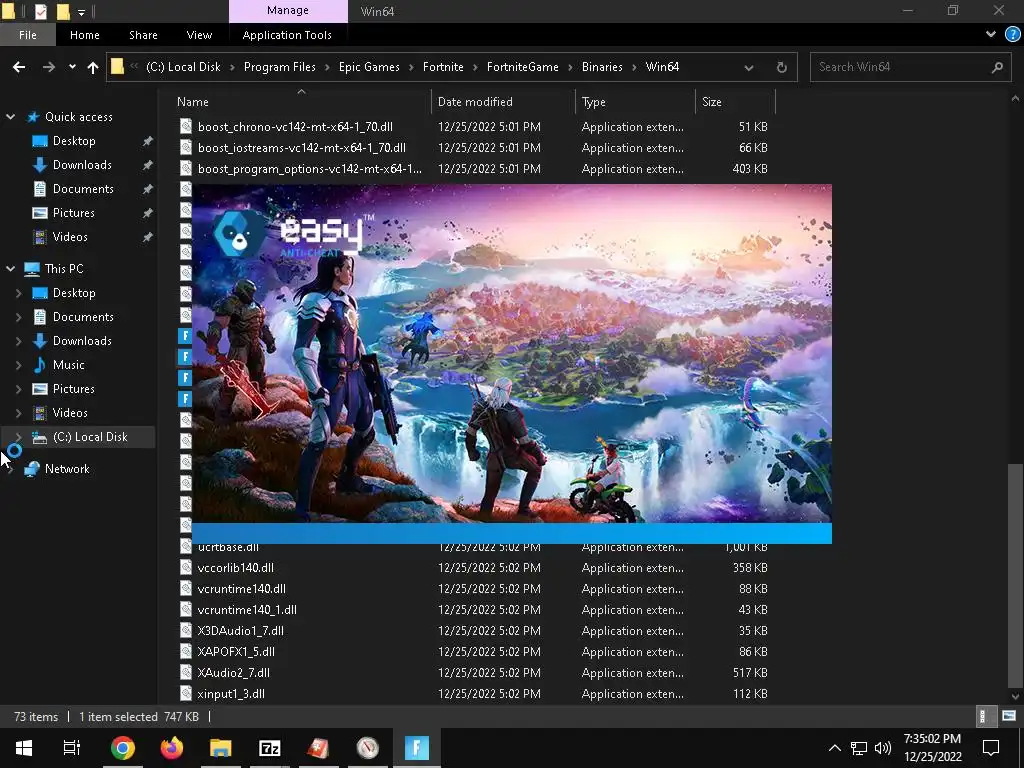
Task: Open the Windows Start menu
Action: [x=24, y=748]
